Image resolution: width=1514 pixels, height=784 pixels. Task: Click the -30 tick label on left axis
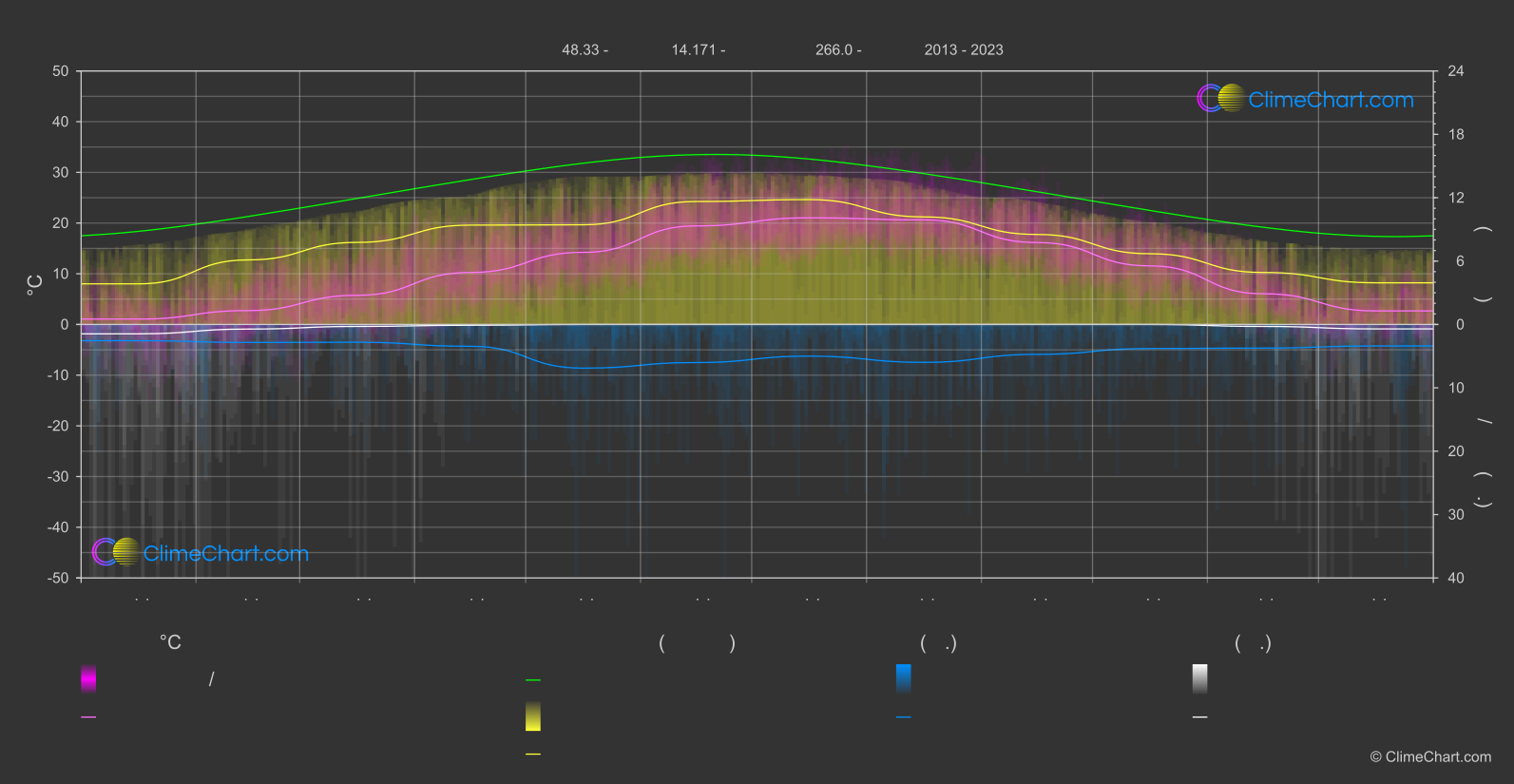pos(60,477)
